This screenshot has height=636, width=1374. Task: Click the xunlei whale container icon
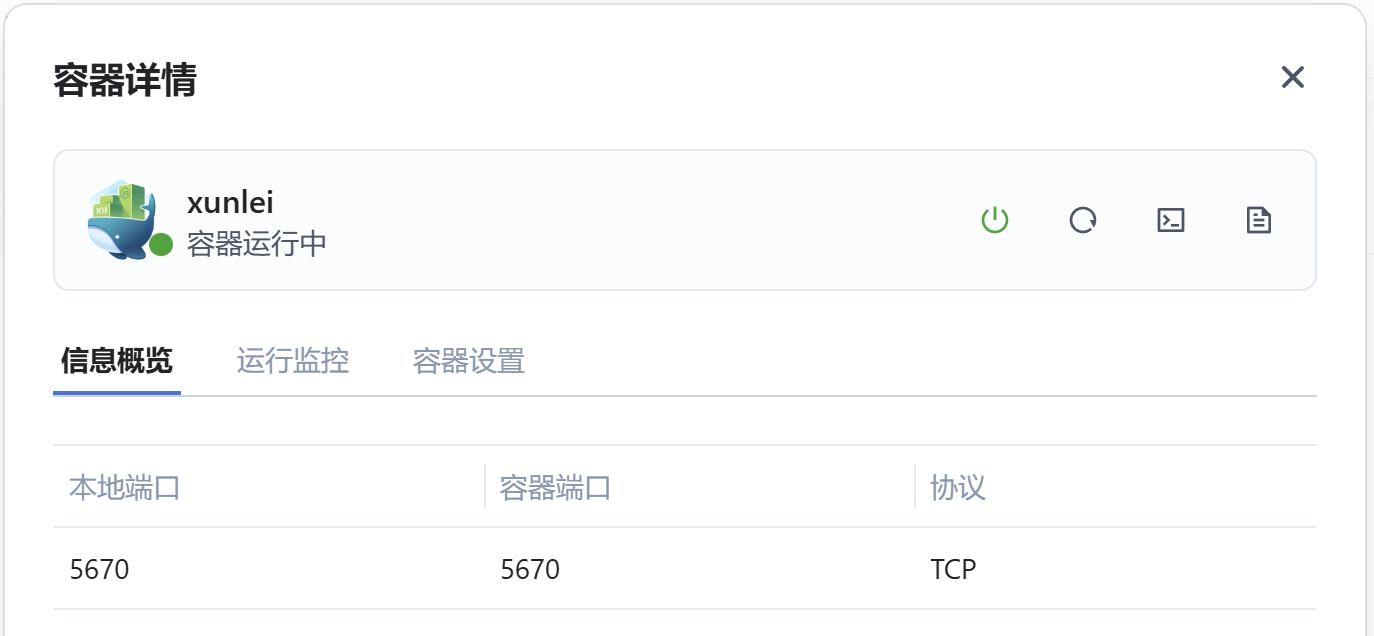click(121, 220)
